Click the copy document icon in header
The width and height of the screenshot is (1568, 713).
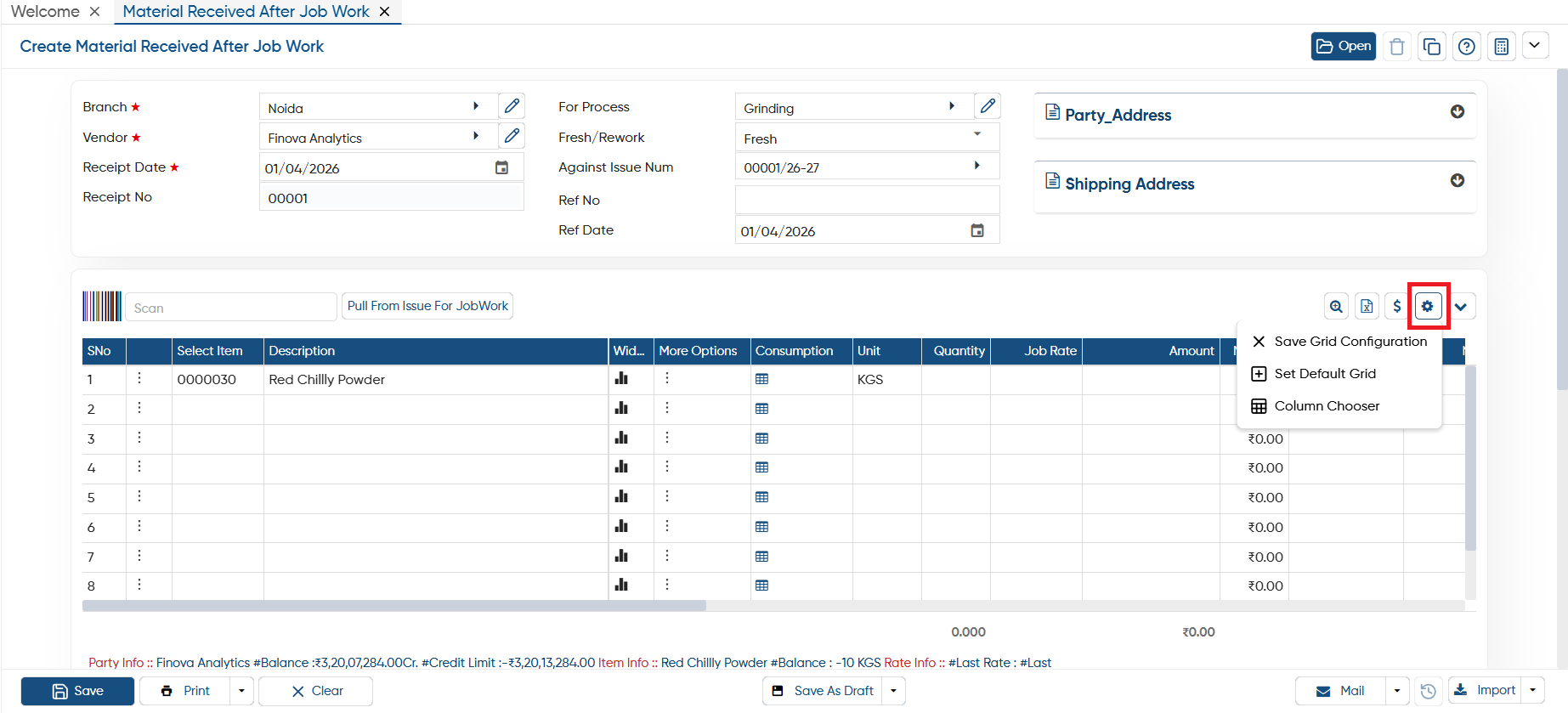[1432, 47]
